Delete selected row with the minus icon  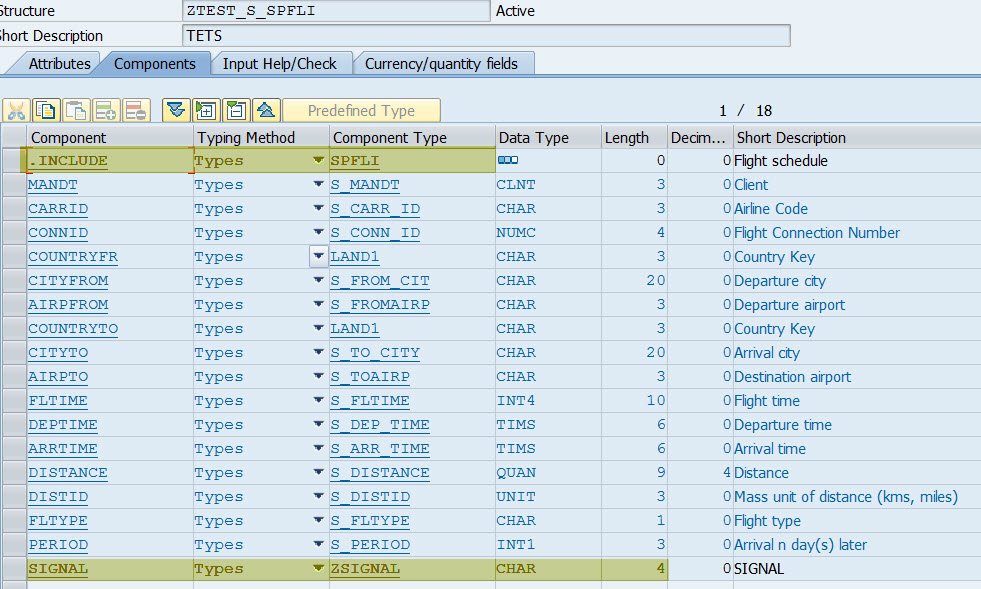(x=134, y=110)
